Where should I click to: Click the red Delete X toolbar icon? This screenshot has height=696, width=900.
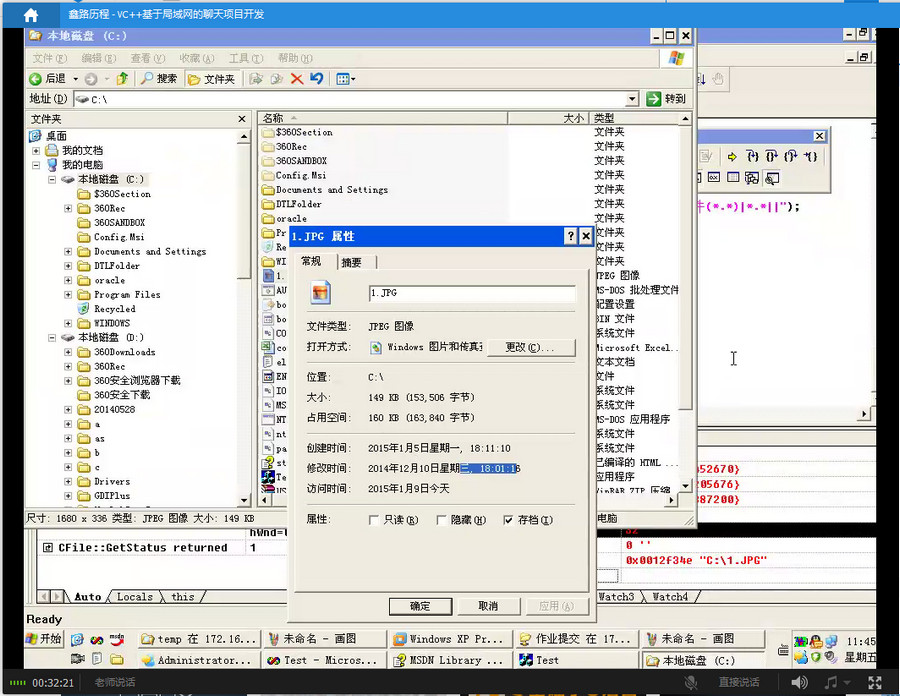click(296, 79)
